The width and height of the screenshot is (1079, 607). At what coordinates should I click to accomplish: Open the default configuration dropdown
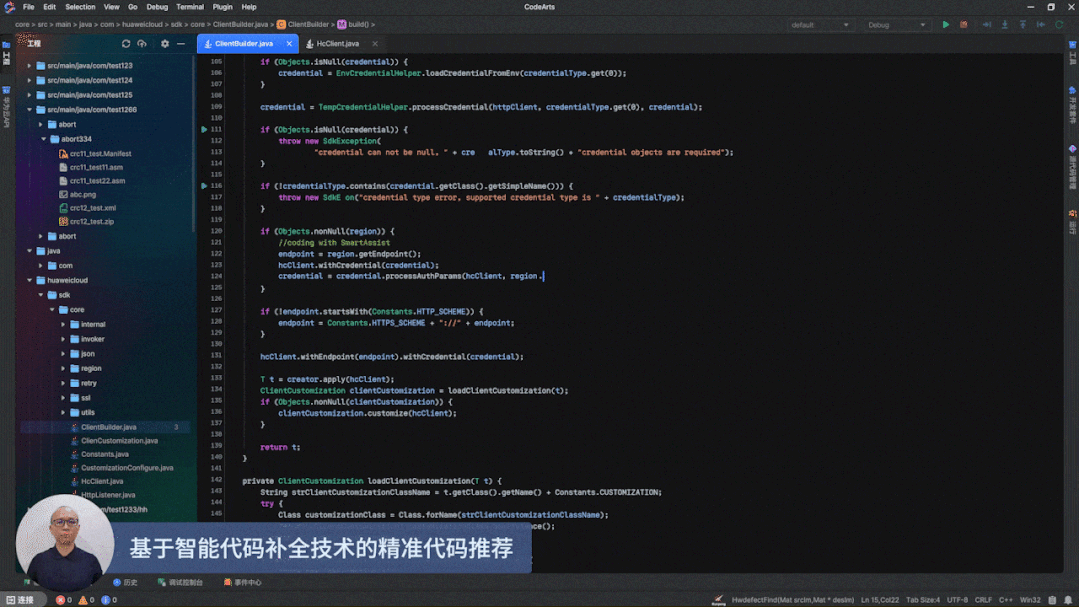tap(819, 25)
